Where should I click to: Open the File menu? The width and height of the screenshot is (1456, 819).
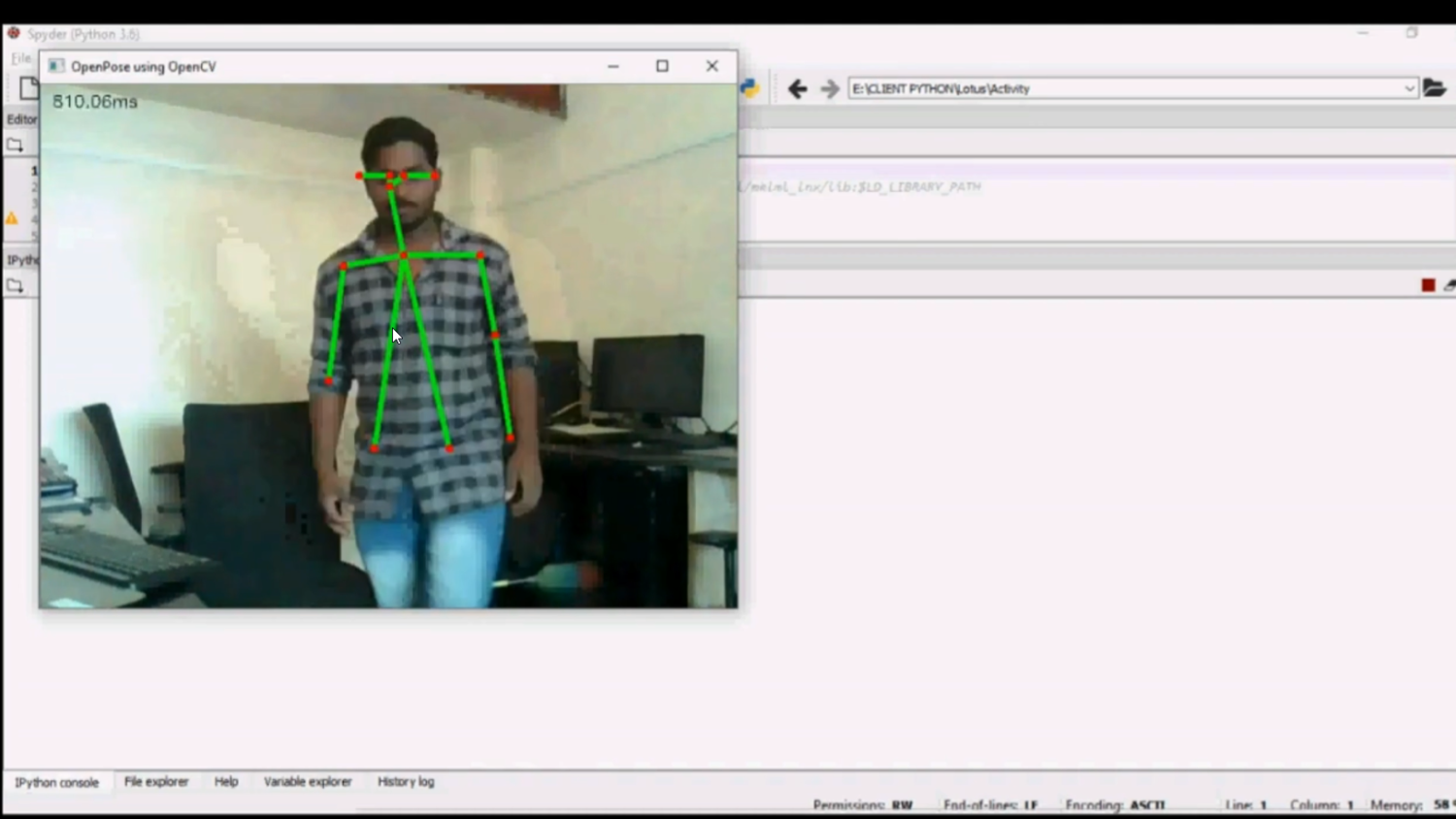[x=19, y=59]
